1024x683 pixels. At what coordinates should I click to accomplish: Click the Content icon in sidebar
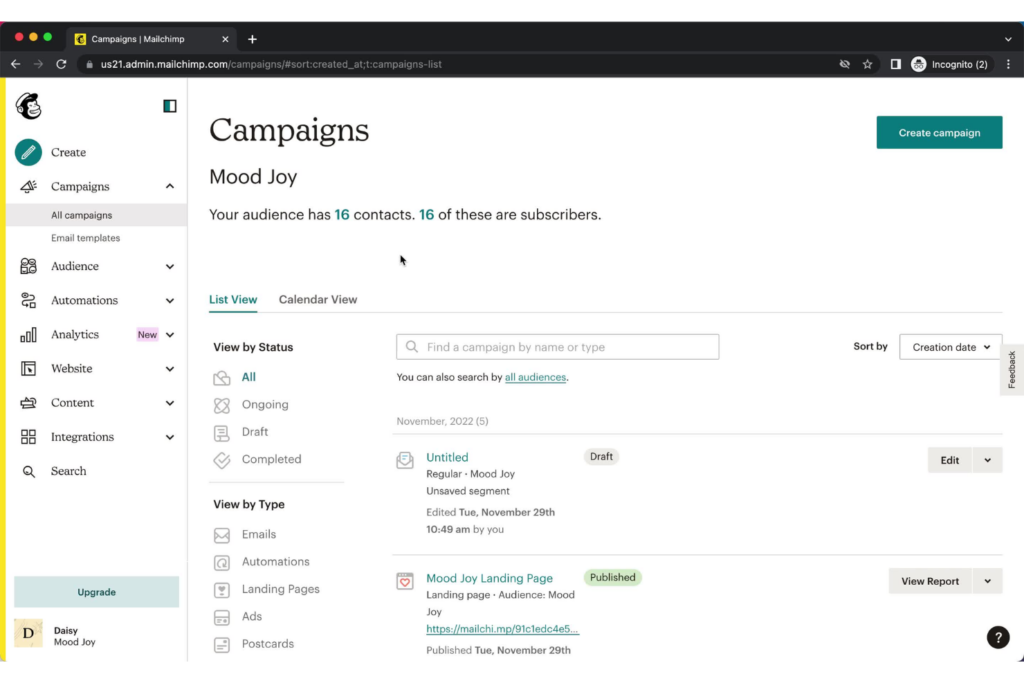(x=28, y=403)
